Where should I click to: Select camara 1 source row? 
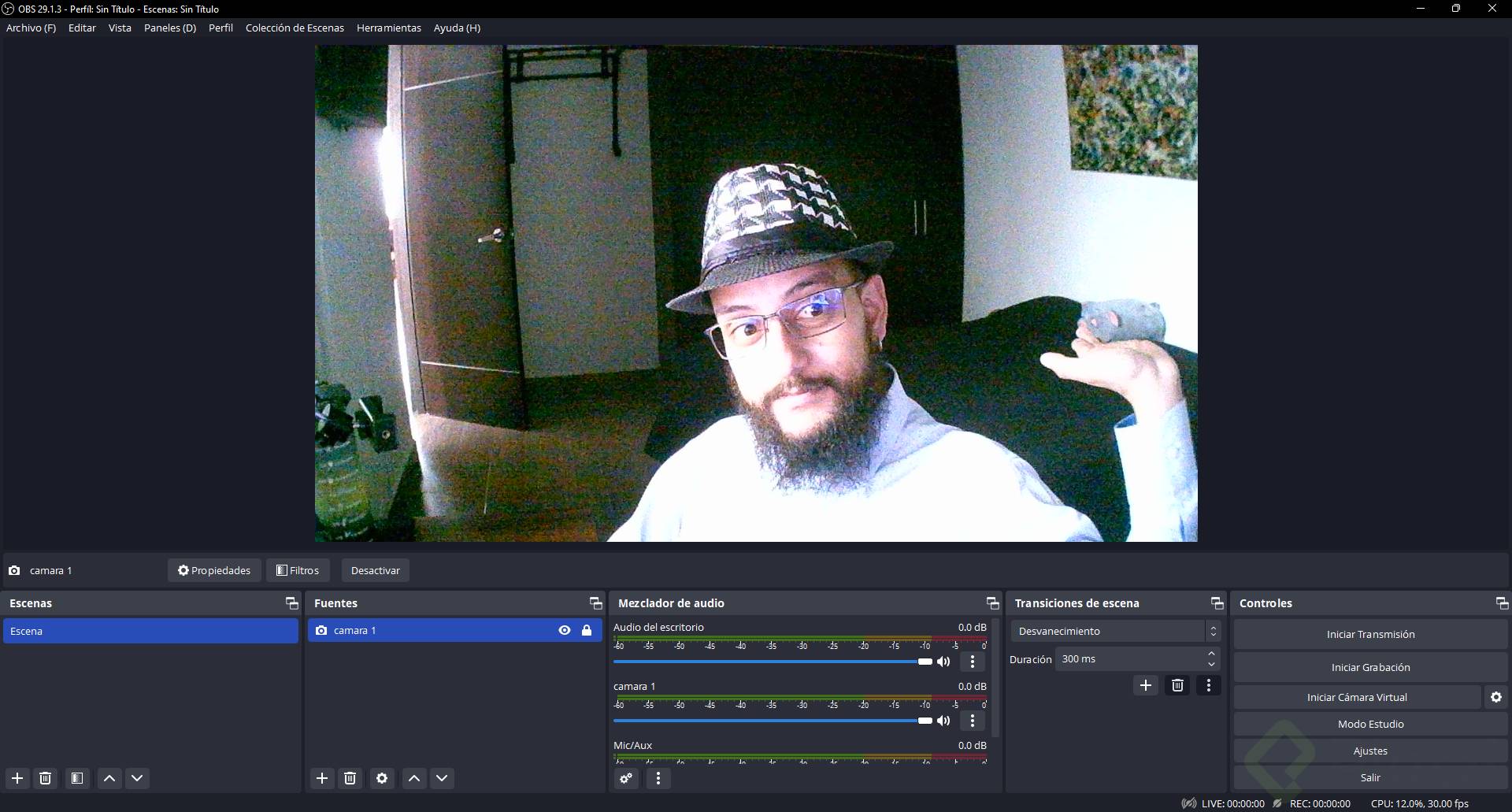[455, 630]
